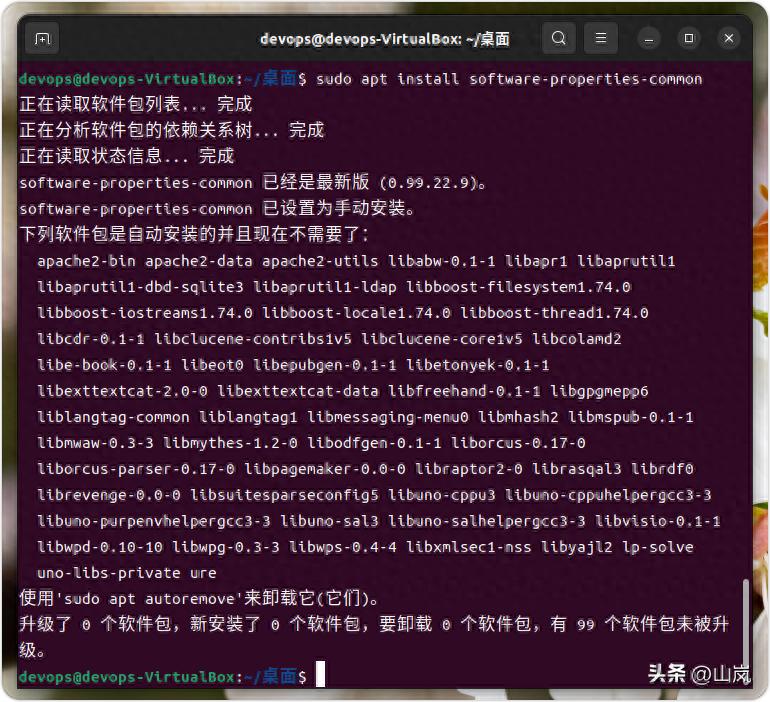This screenshot has width=770, height=702.
Task: Click package name 'libcolamd2'
Action: (x=577, y=339)
